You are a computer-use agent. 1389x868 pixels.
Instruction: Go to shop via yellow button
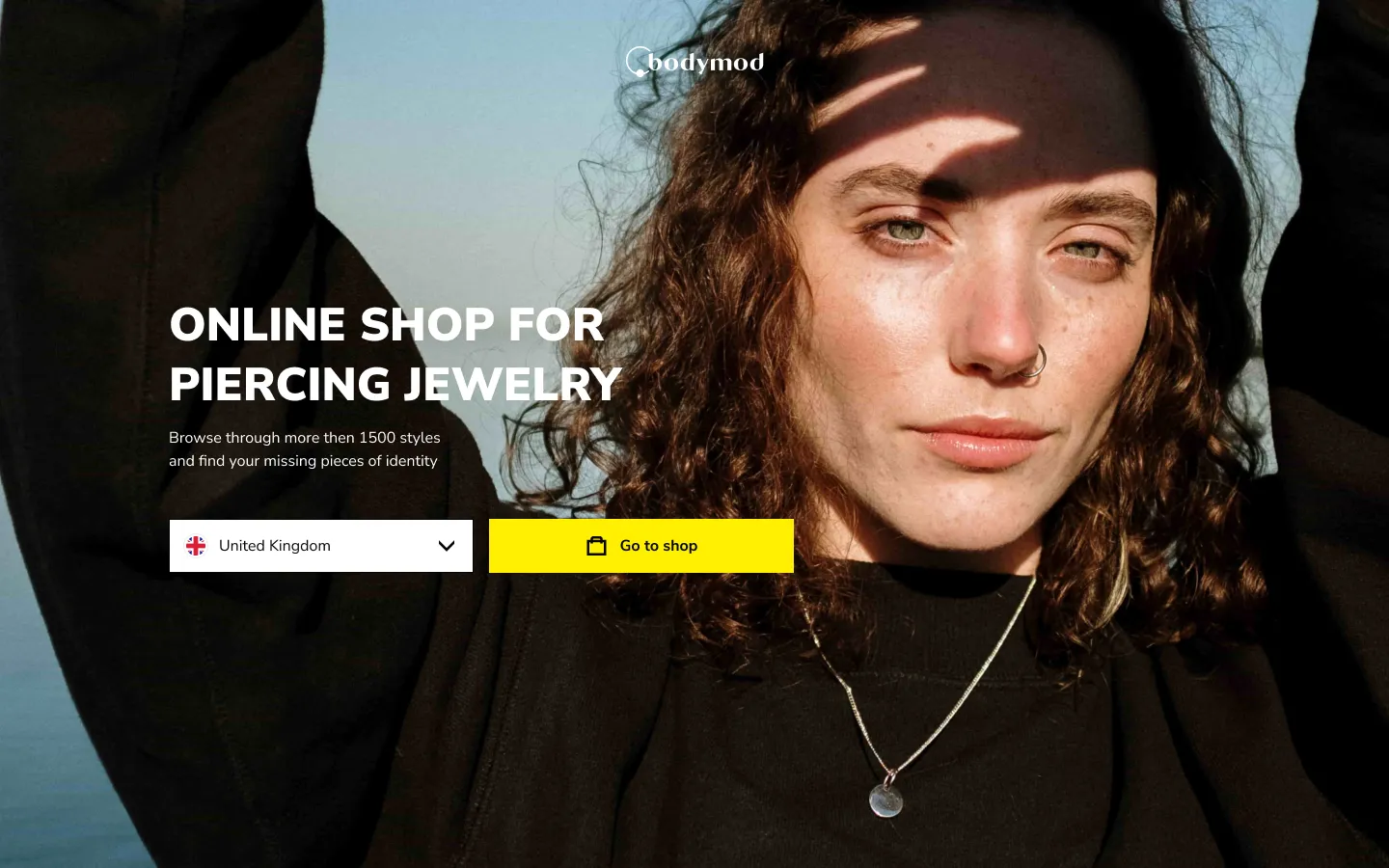coord(641,546)
